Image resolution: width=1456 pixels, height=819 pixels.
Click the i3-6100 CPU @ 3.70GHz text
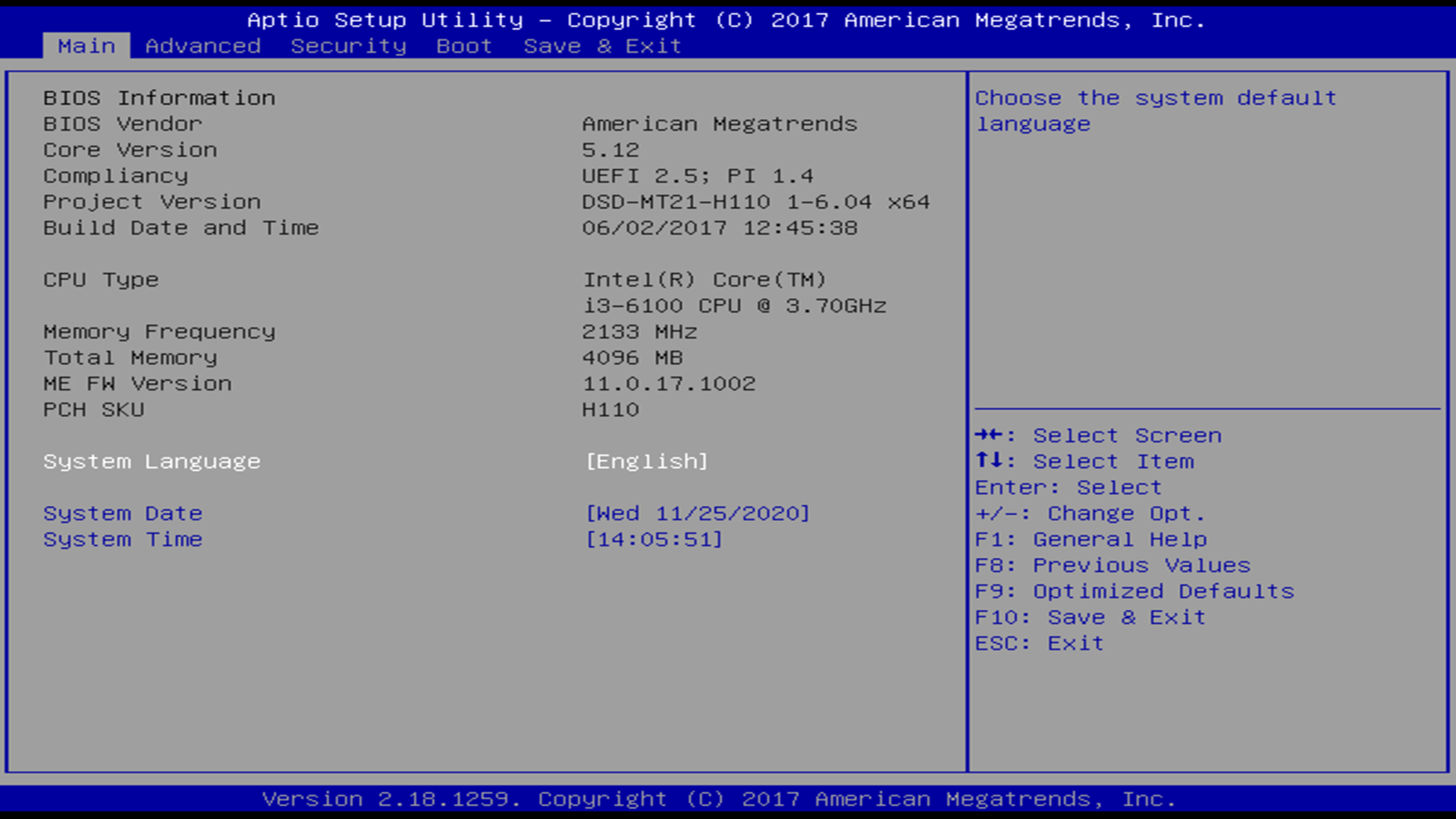pos(734,306)
